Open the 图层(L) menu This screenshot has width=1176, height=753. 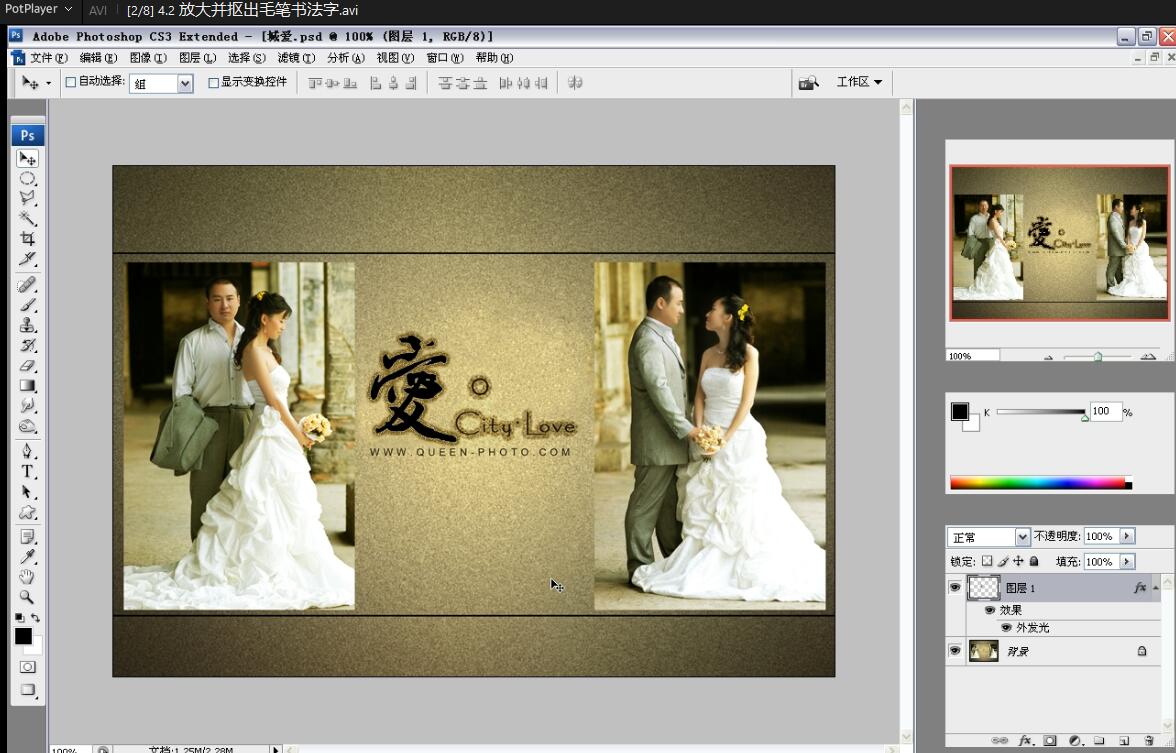coord(197,58)
